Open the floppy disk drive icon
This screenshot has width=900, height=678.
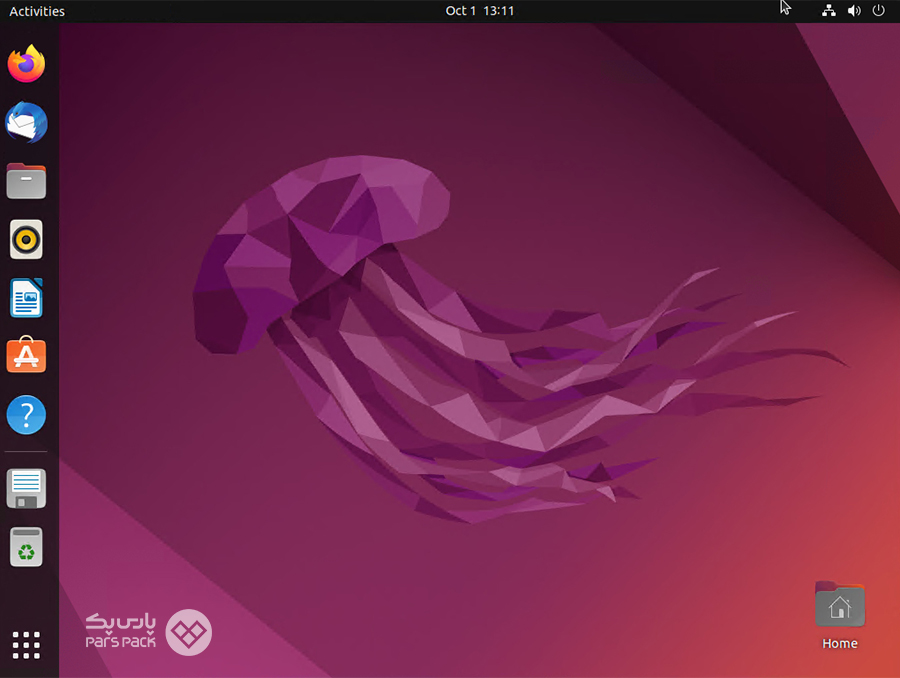26,489
